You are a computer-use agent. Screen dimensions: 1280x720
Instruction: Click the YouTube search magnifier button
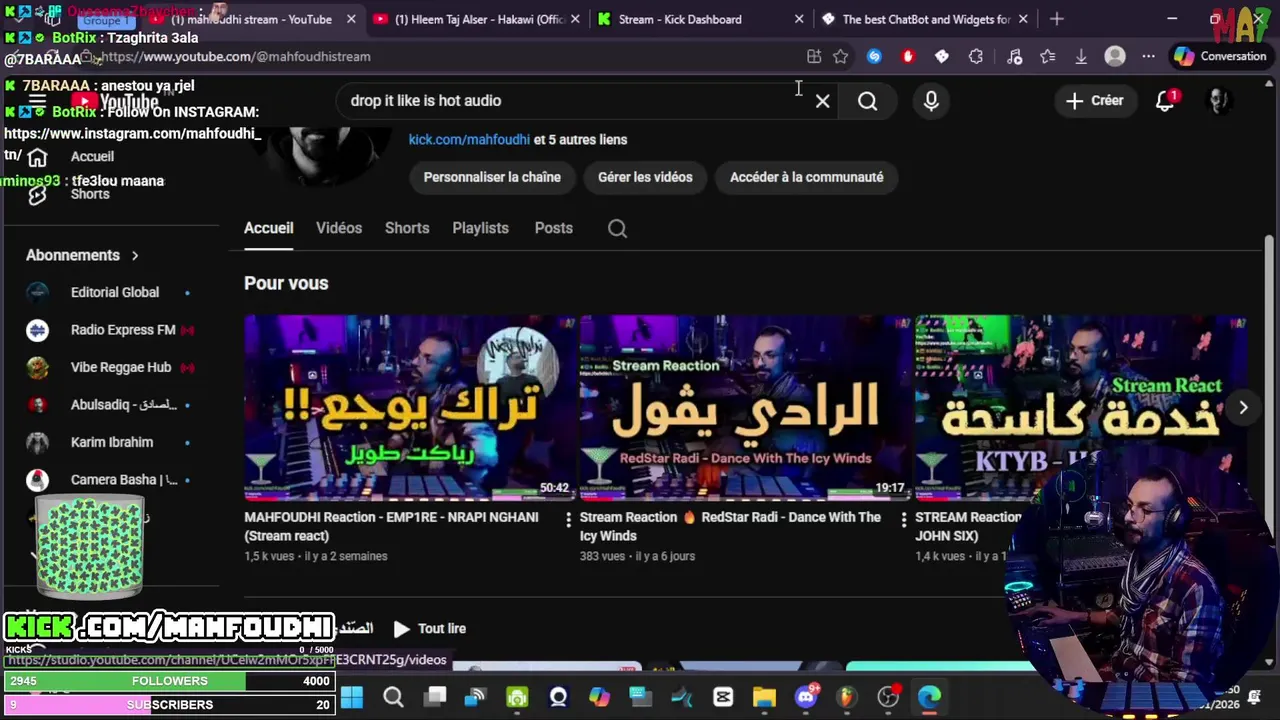click(x=867, y=101)
